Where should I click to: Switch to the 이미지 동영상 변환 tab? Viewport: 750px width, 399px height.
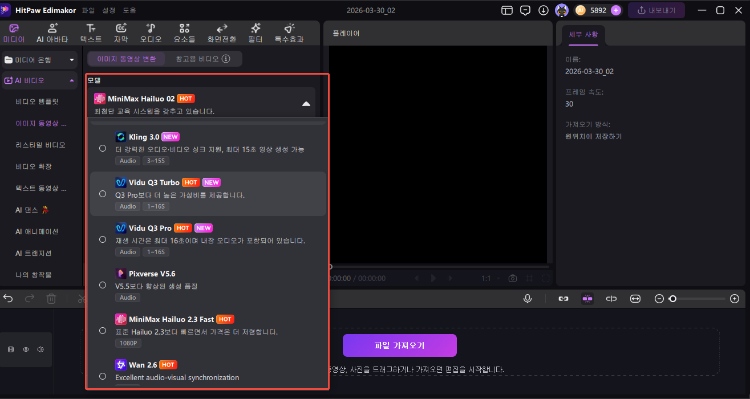pyautogui.click(x=126, y=59)
